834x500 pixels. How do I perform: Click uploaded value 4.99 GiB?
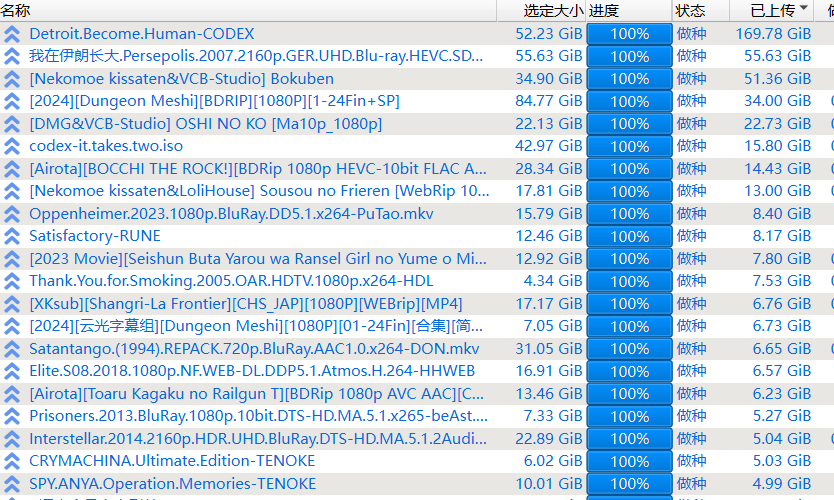[x=781, y=484]
